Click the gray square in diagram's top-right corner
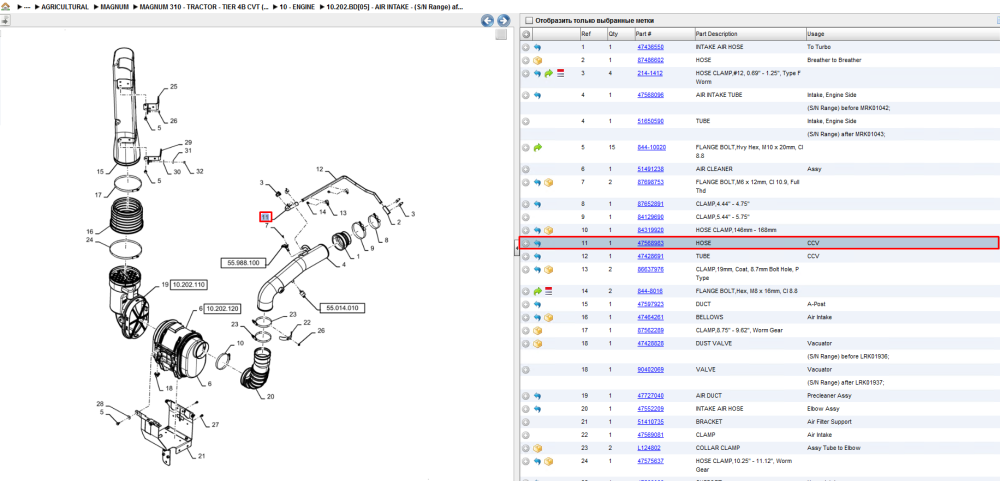This screenshot has width=1000, height=481. point(501,34)
